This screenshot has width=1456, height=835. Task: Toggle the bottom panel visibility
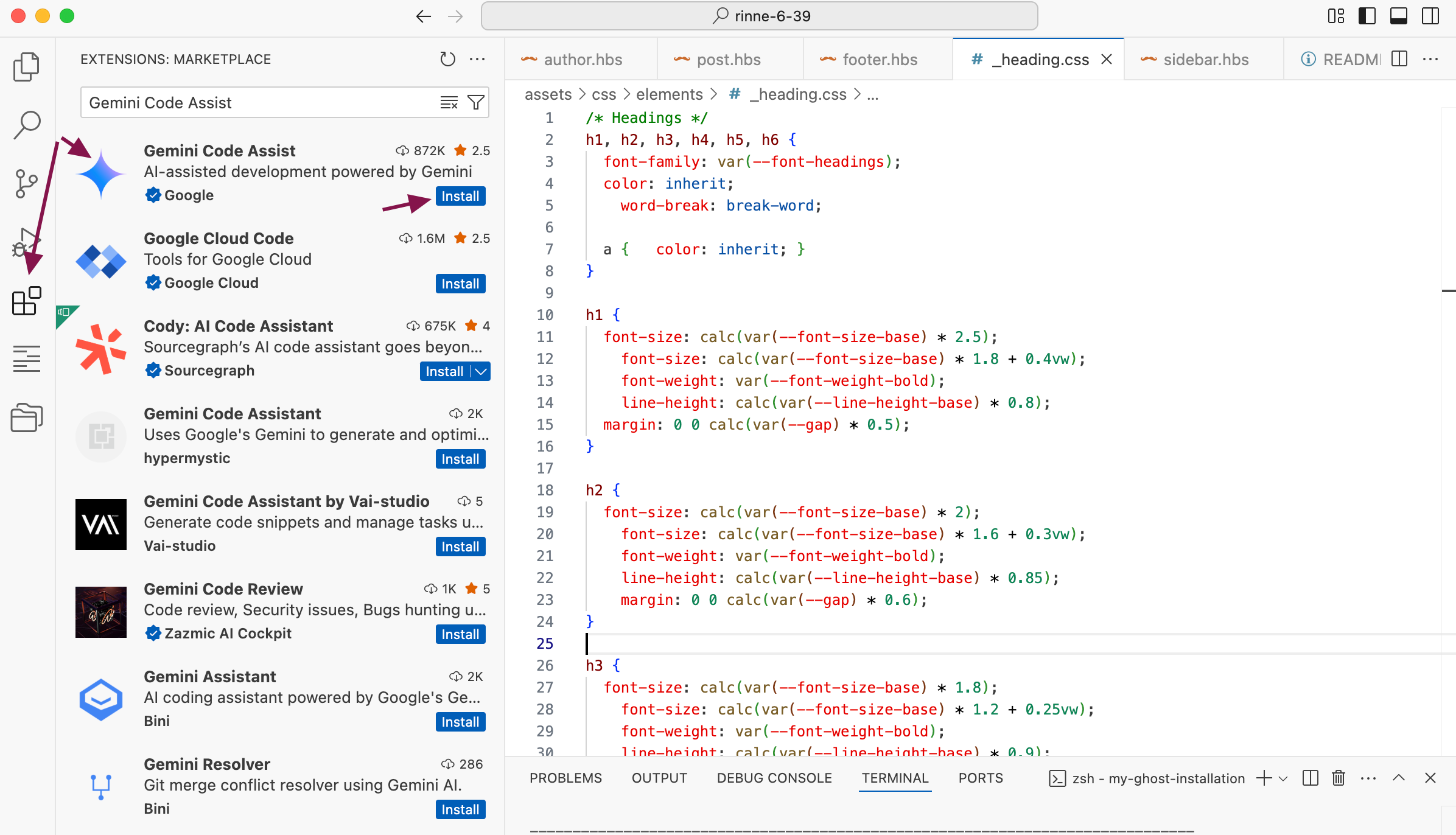tap(1399, 16)
